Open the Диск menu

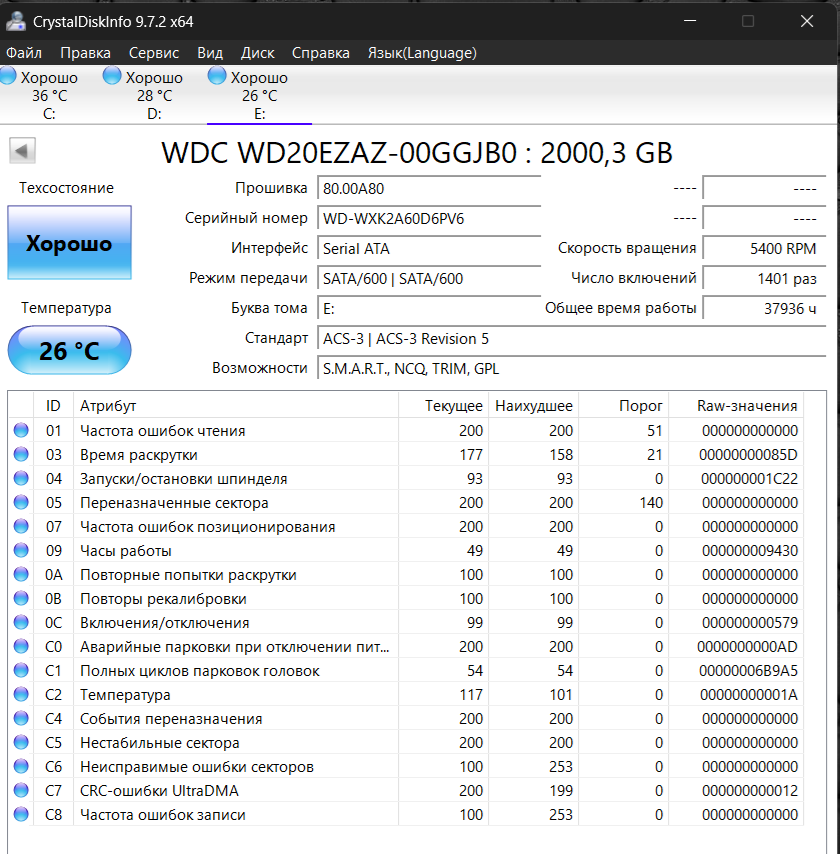pyautogui.click(x=258, y=53)
